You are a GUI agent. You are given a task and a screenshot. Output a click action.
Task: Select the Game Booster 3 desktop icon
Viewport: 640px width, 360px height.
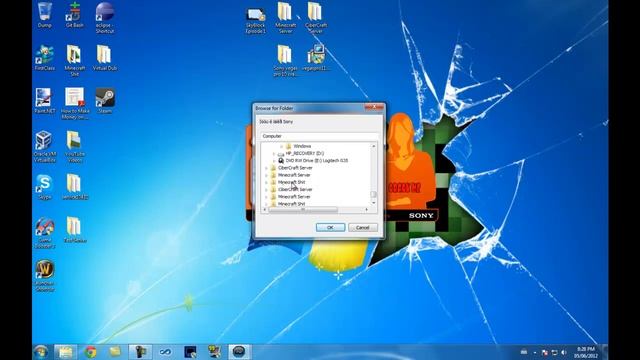coord(44,233)
